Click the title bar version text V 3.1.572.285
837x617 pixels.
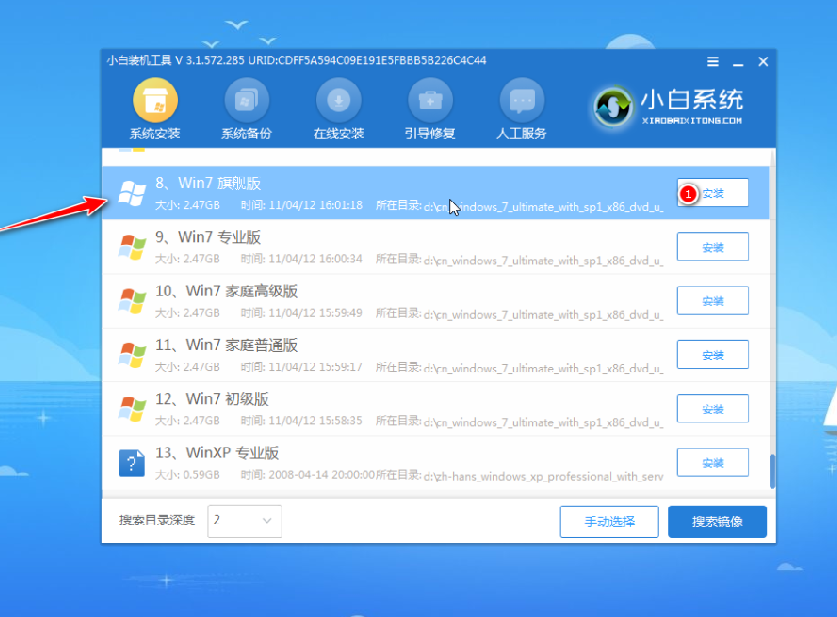(x=210, y=60)
